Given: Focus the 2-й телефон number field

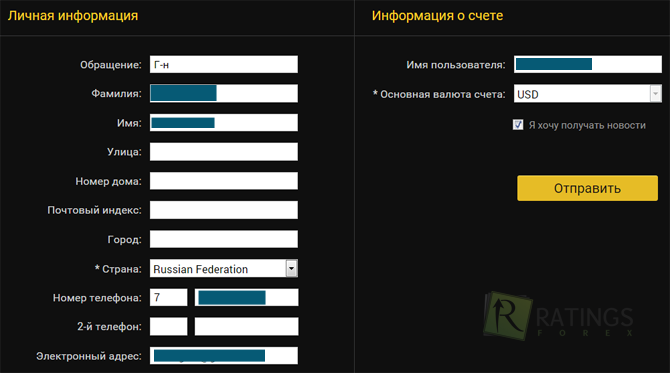Looking at the screenshot, I should 247,326.
